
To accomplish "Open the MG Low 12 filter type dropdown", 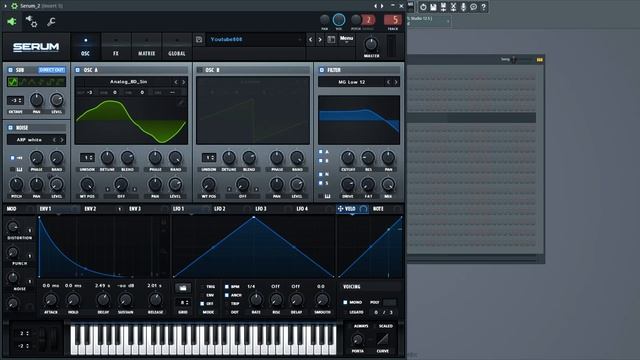I will point(351,82).
